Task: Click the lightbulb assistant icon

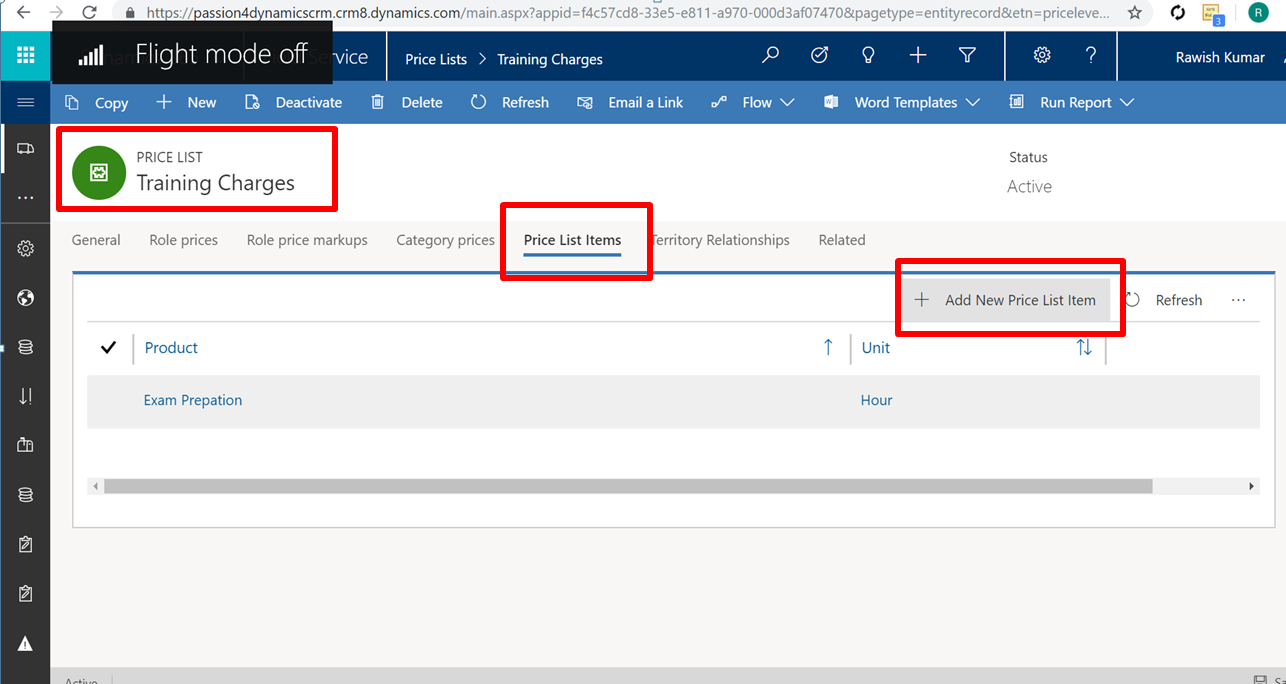Action: click(x=868, y=56)
